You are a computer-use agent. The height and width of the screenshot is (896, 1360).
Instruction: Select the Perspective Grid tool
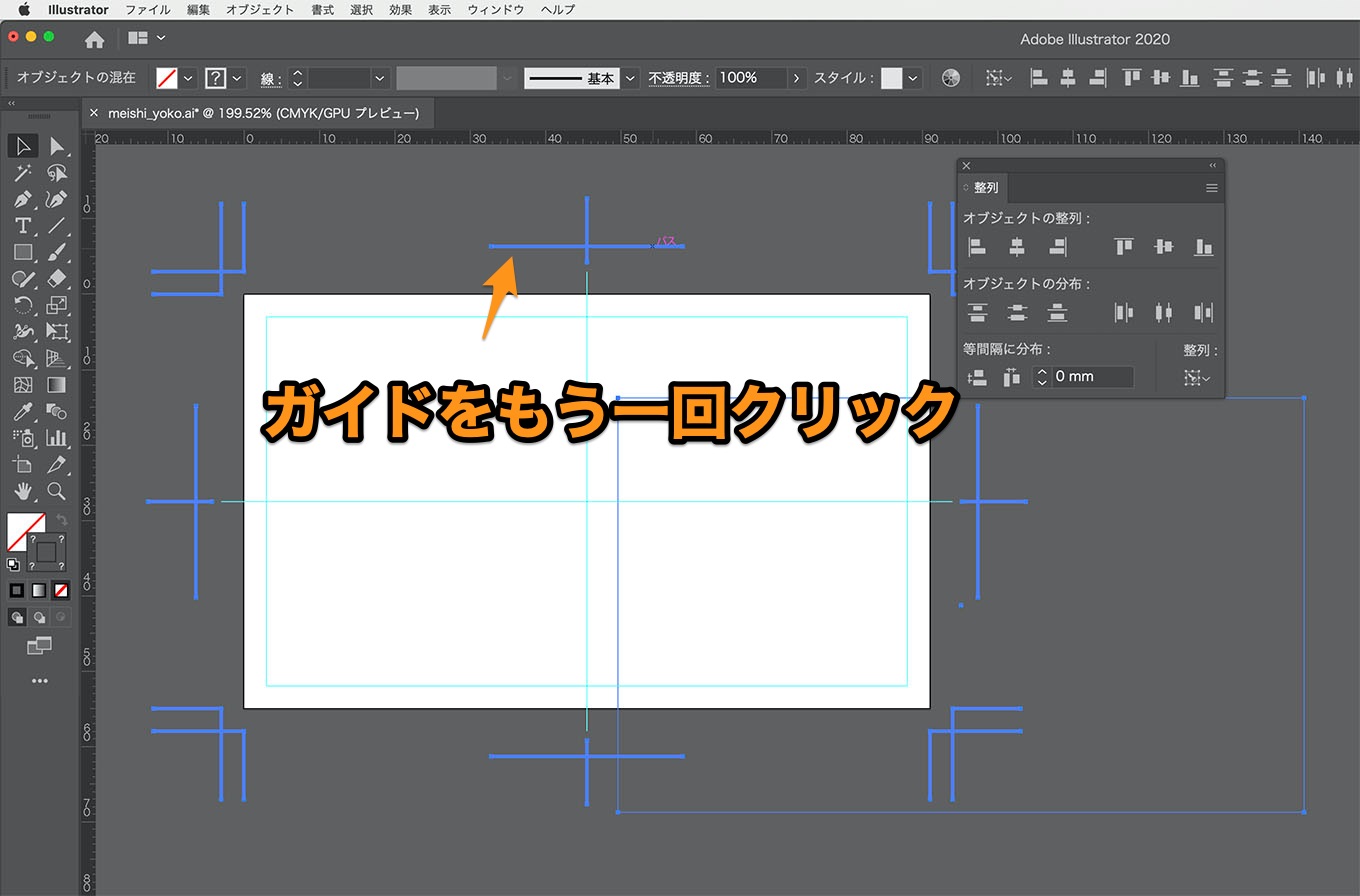coord(57,358)
